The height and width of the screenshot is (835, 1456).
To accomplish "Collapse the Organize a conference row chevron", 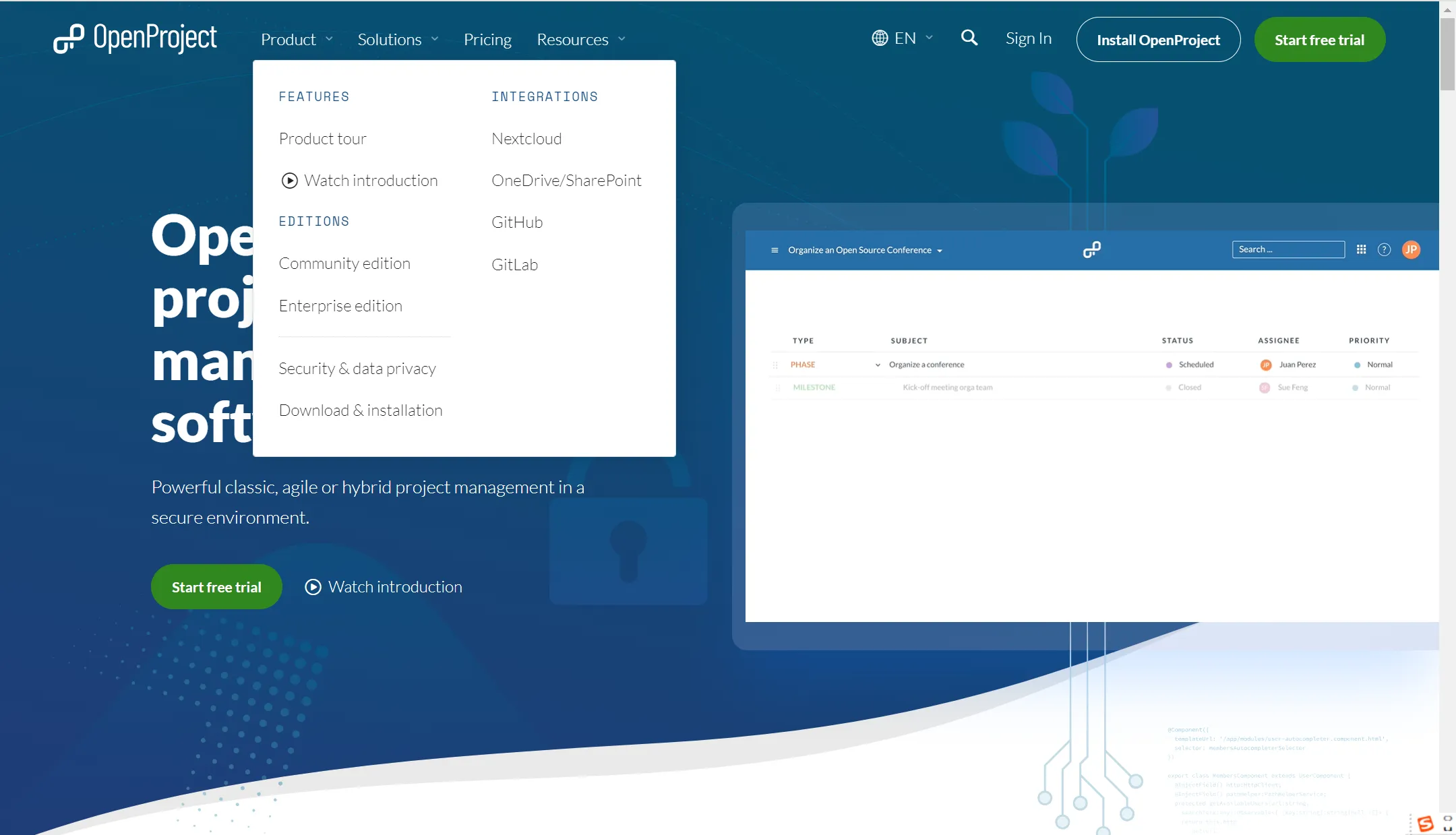I will tap(878, 365).
